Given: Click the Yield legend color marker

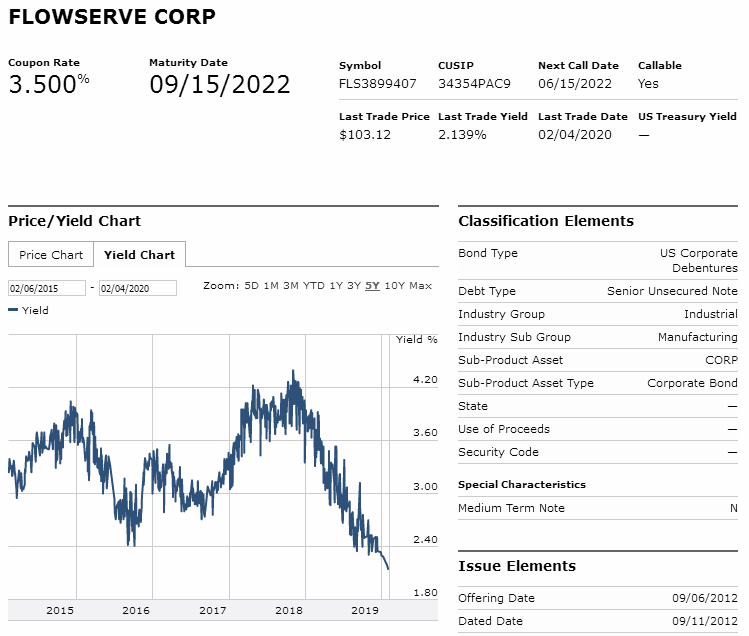Looking at the screenshot, I should pos(13,310).
